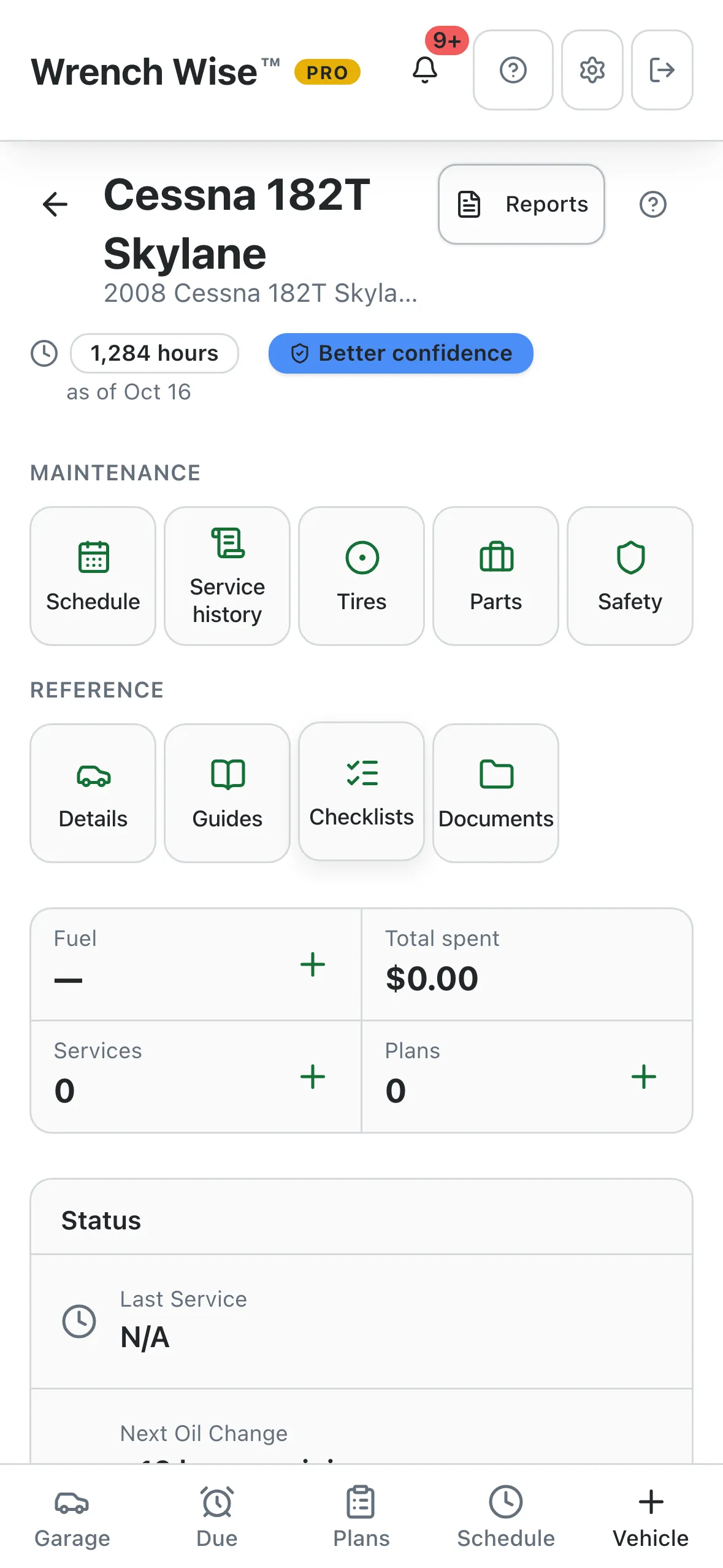Switch to the Due tab

click(x=217, y=1516)
